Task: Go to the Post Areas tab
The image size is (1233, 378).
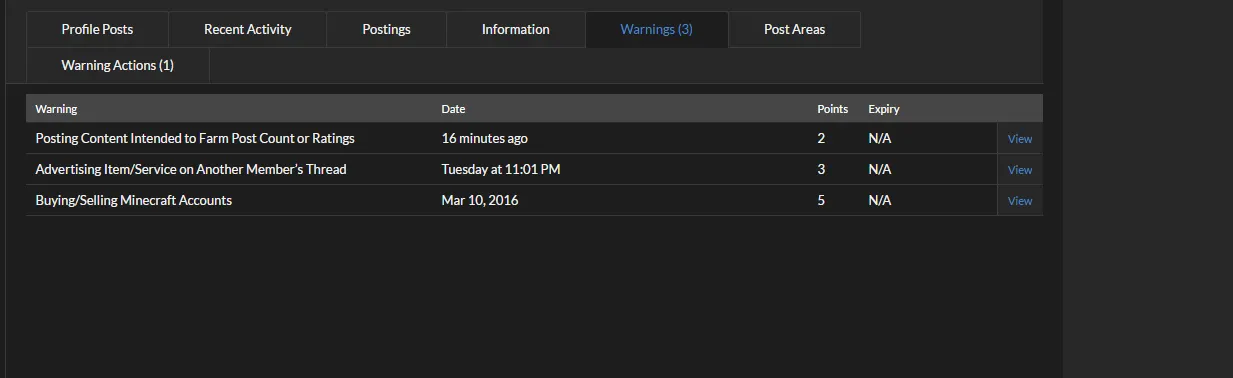Action: (x=794, y=29)
